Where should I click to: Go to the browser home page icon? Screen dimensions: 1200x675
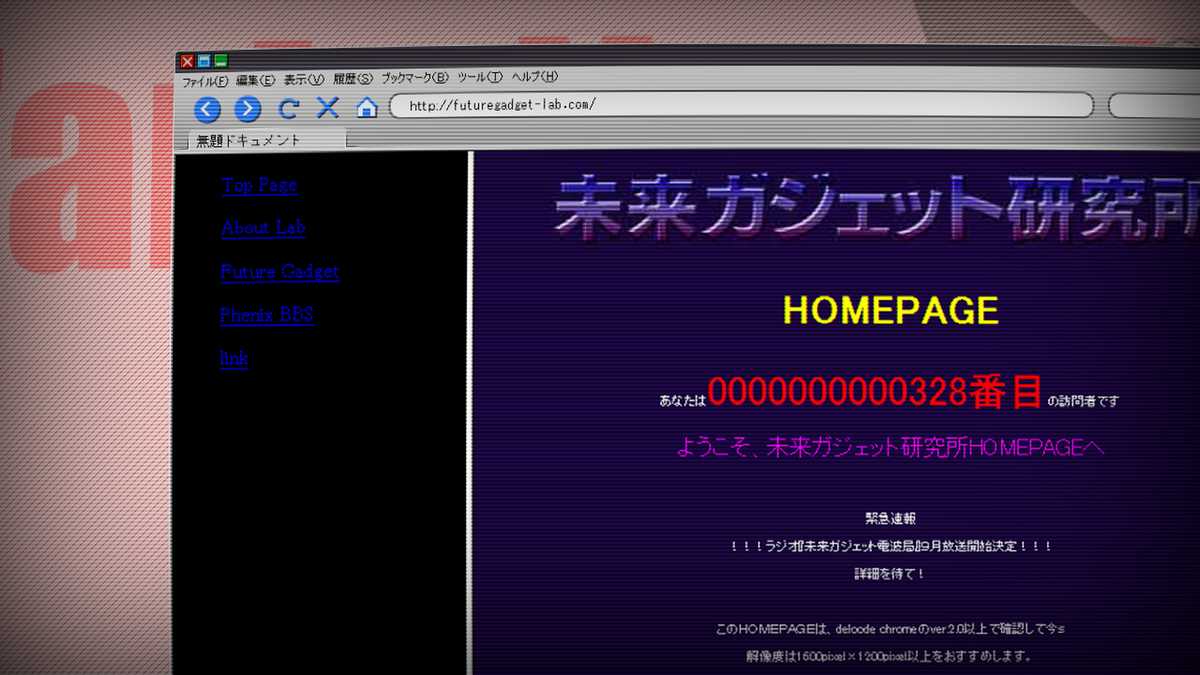(367, 108)
